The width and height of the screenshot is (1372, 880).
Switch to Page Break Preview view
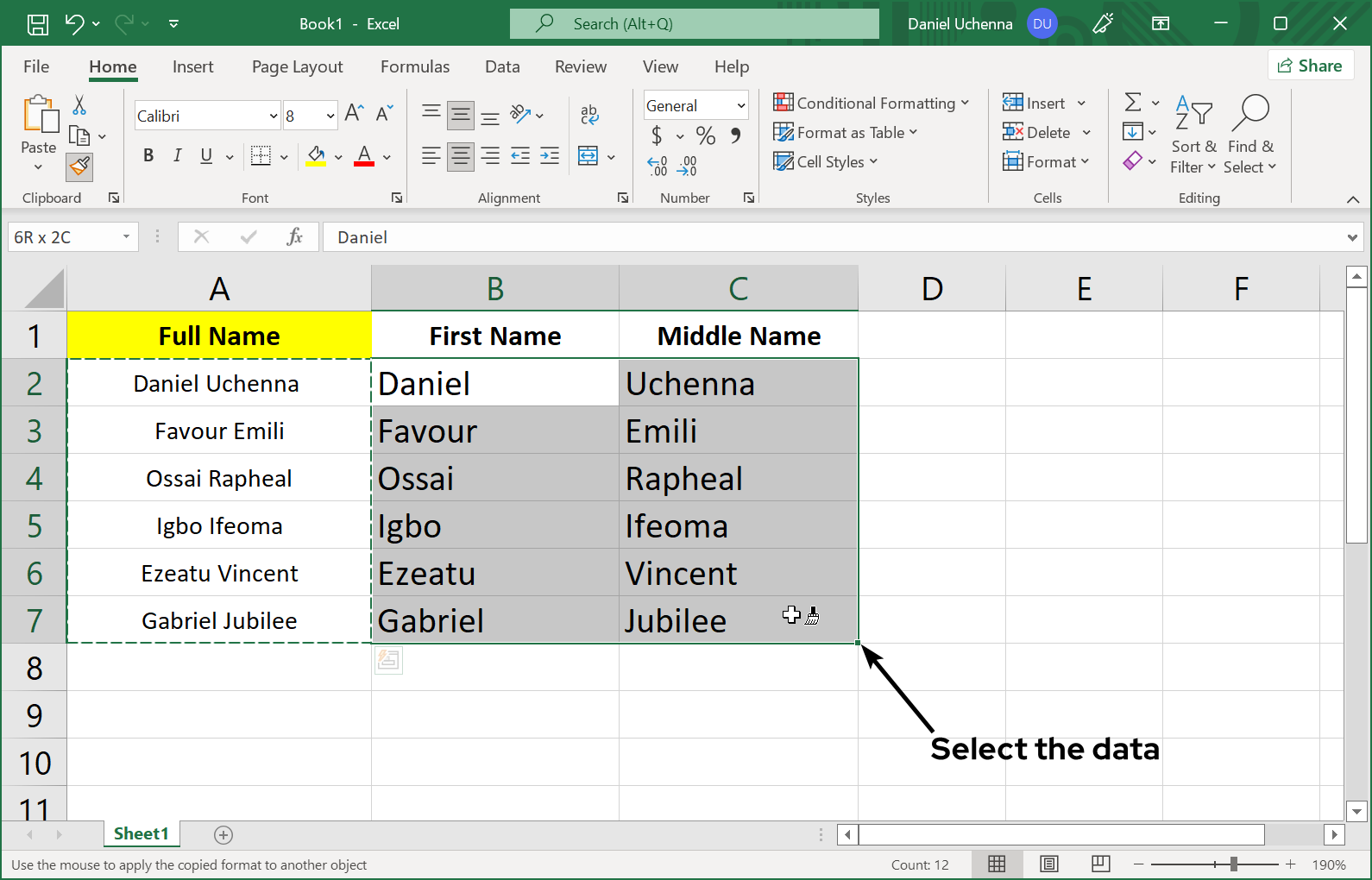pos(1100,864)
